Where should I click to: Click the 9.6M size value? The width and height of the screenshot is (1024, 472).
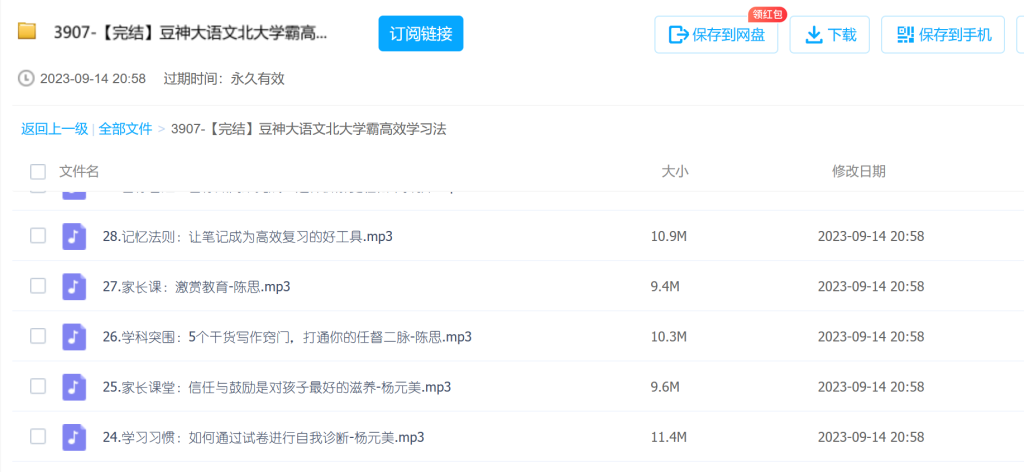(665, 387)
